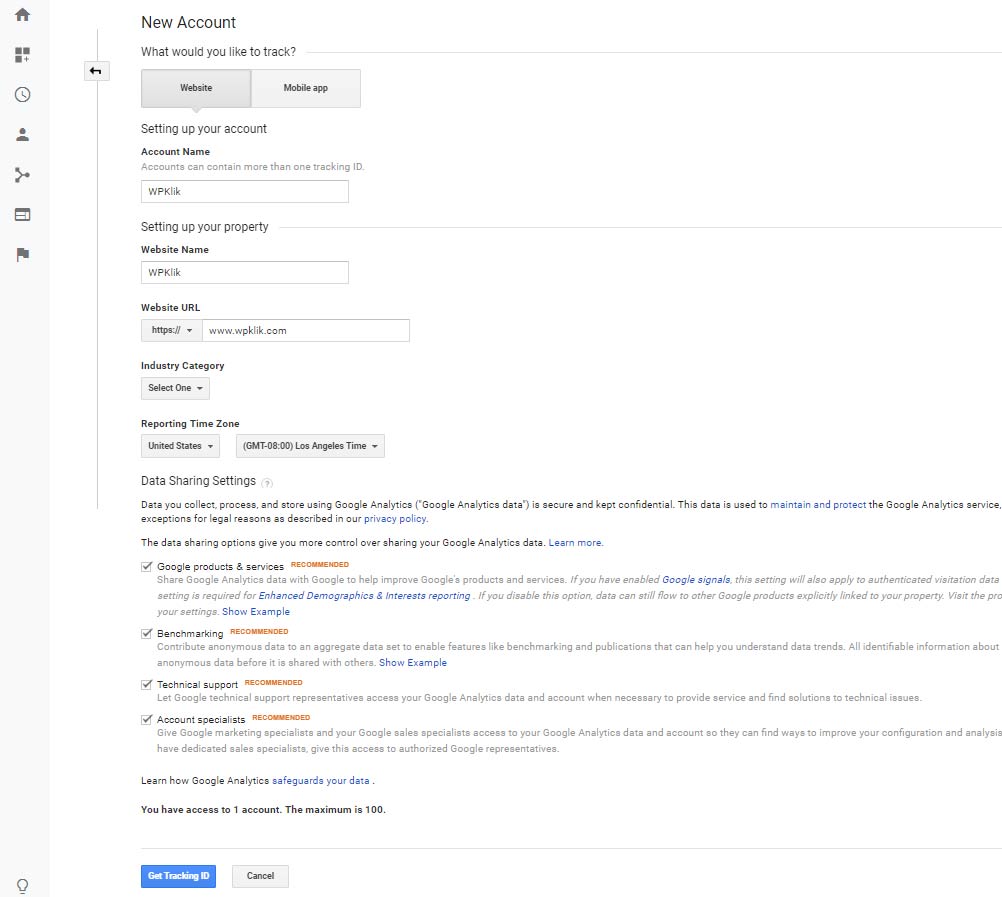Open the Behavior window icon in sidebar
Viewport: 1002px width, 897px height.
tap(22, 215)
